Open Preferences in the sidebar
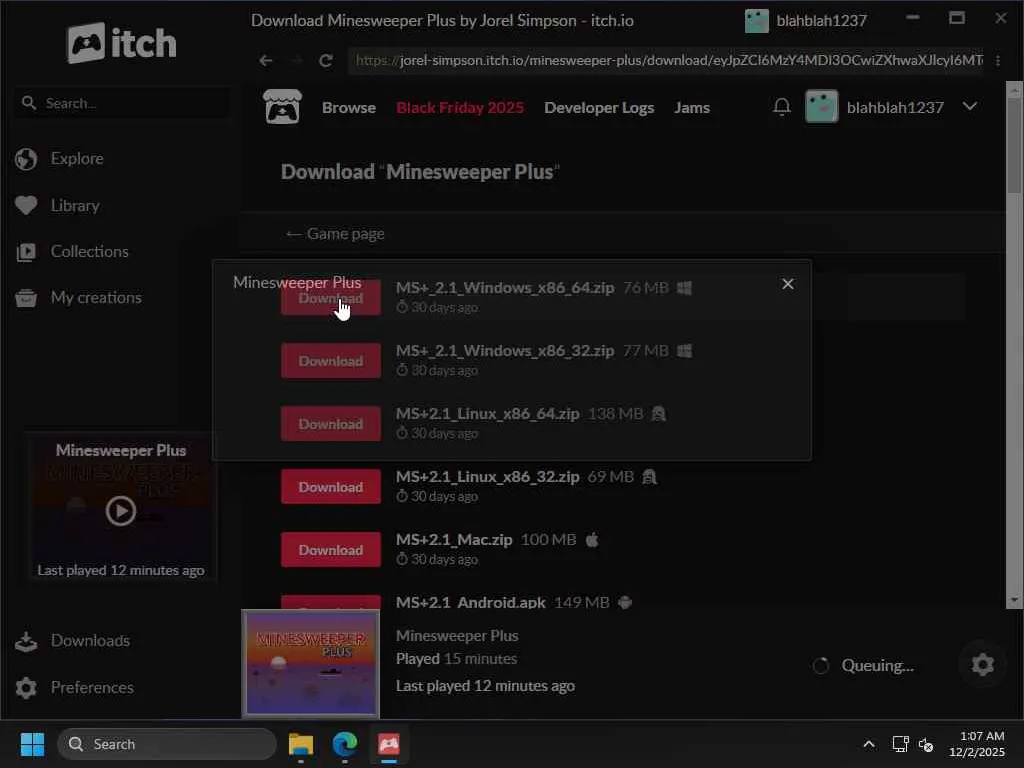1024x768 pixels. pyautogui.click(x=92, y=688)
